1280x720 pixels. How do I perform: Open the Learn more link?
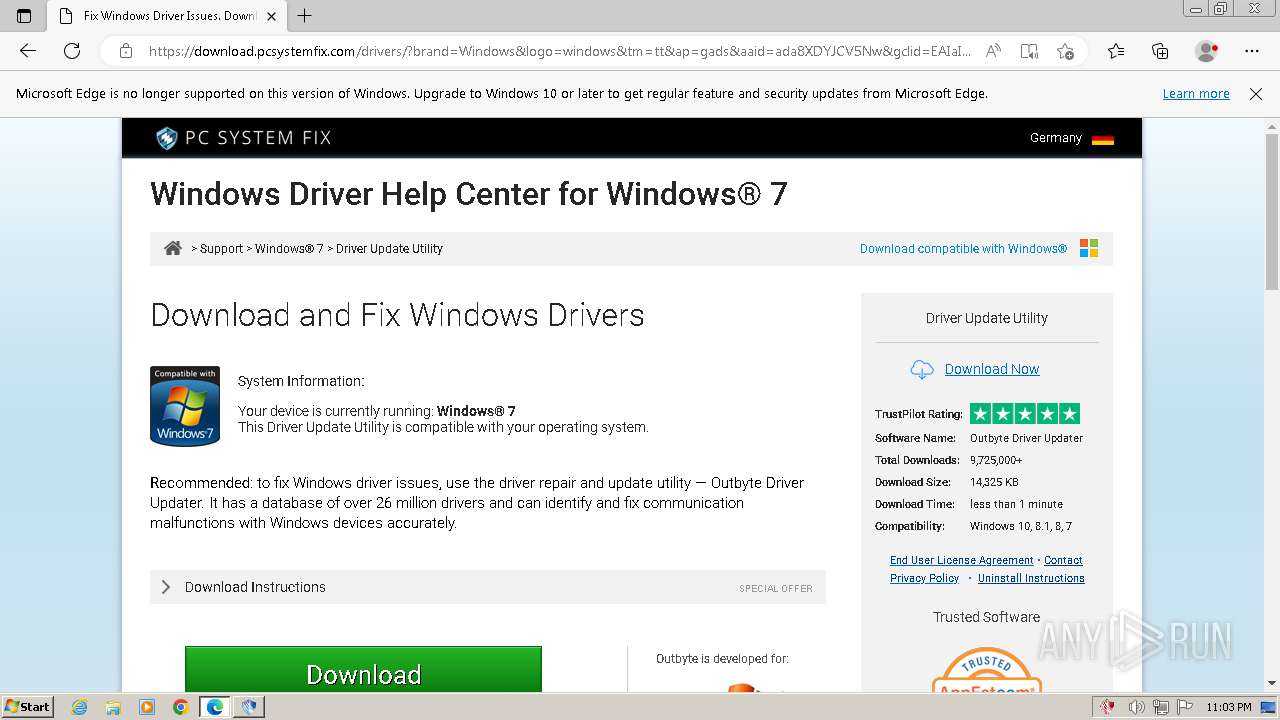click(1196, 94)
